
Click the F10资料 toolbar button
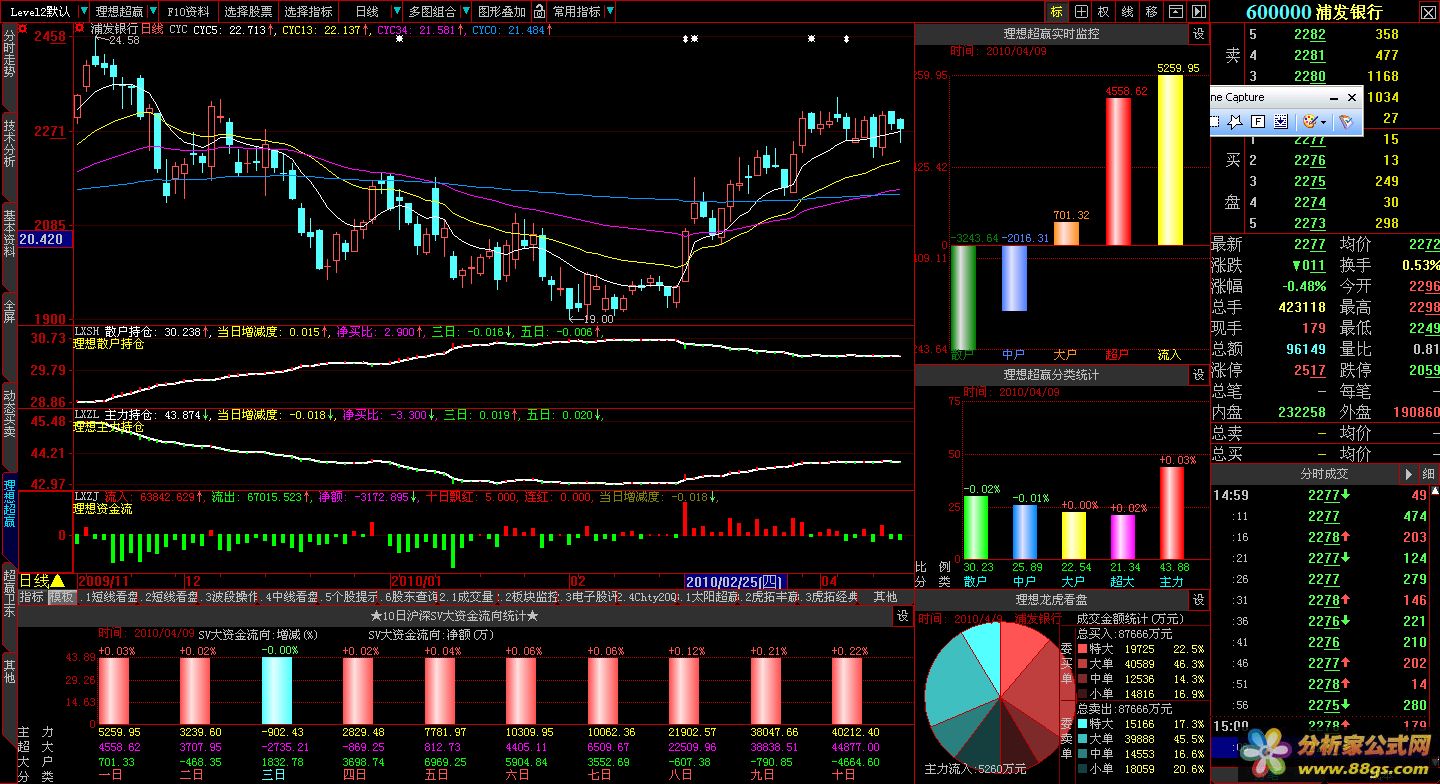click(x=189, y=12)
